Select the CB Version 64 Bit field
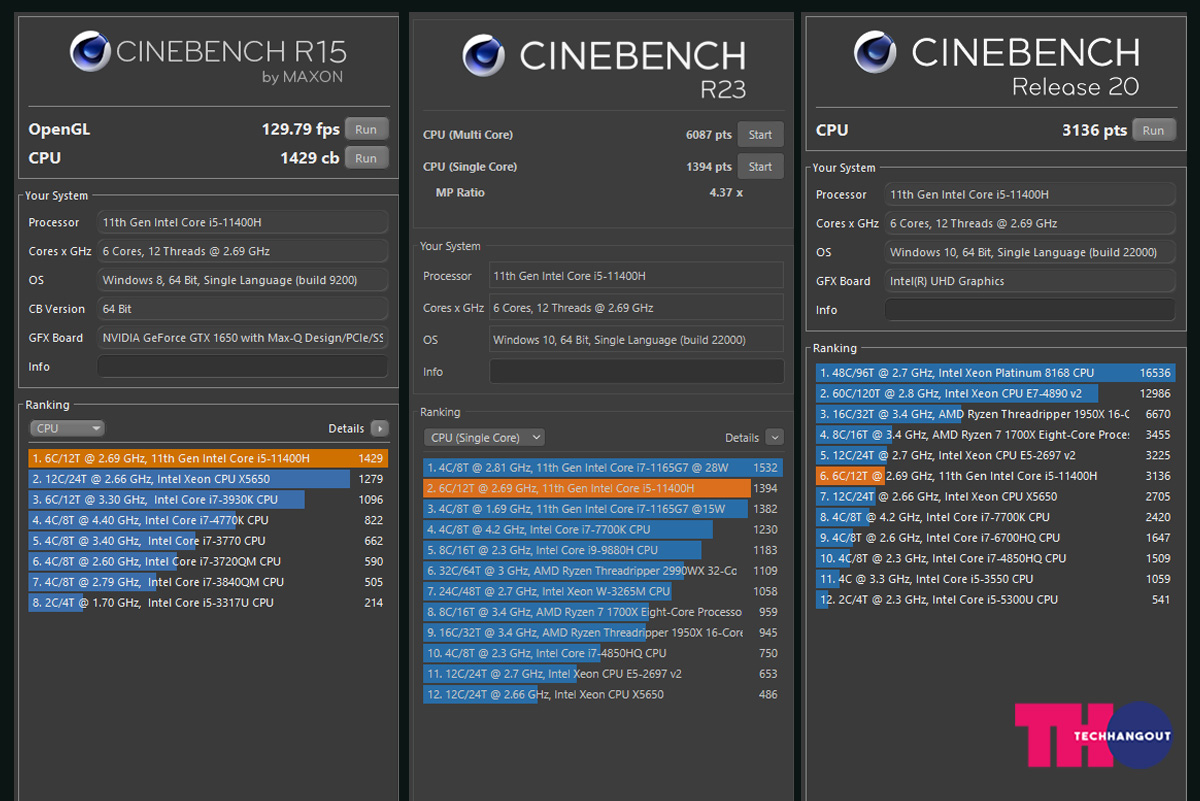 242,309
